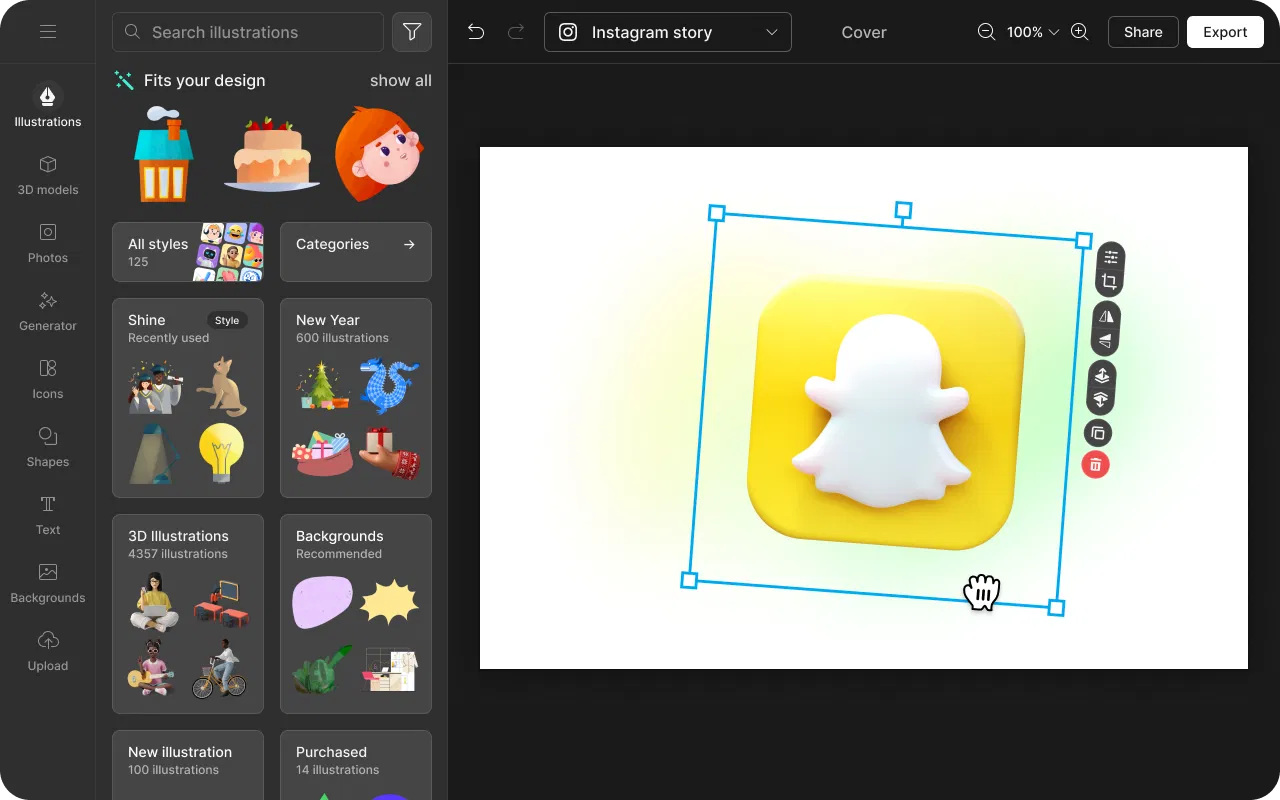Open the Instagram story size dropdown

[668, 32]
